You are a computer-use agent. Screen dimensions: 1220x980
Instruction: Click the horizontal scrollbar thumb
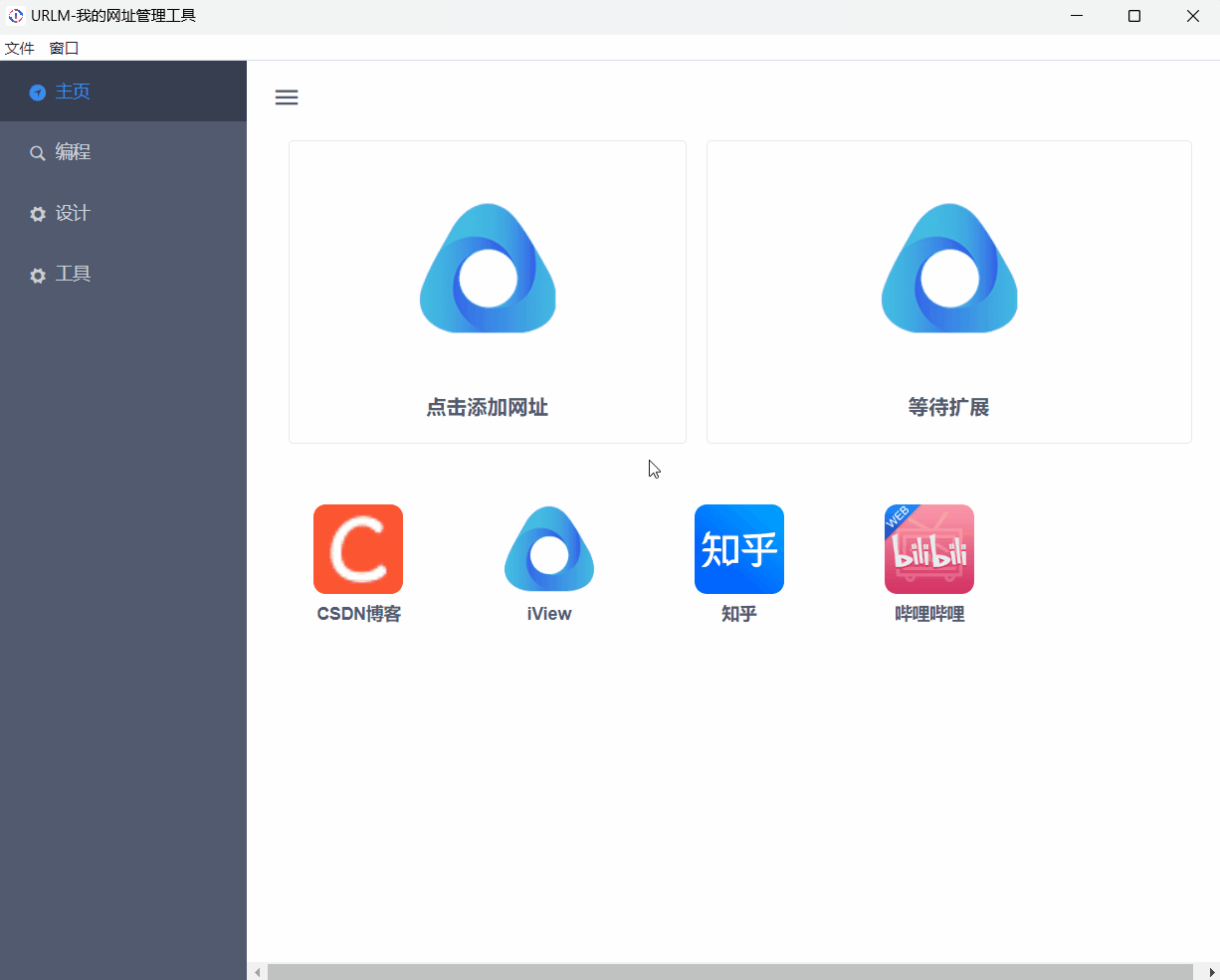pyautogui.click(x=730, y=972)
